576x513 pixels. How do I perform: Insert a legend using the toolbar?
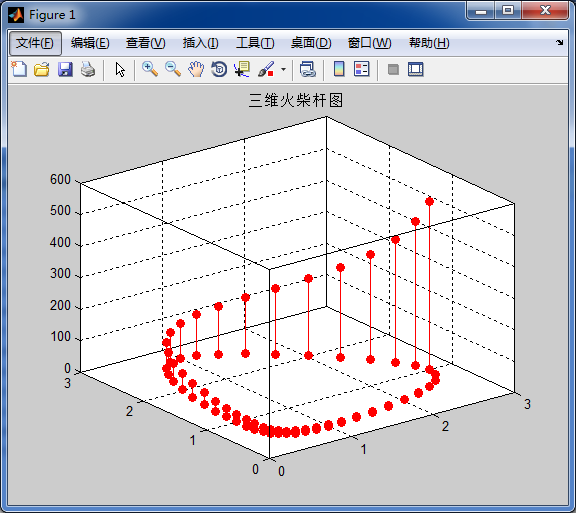point(361,69)
